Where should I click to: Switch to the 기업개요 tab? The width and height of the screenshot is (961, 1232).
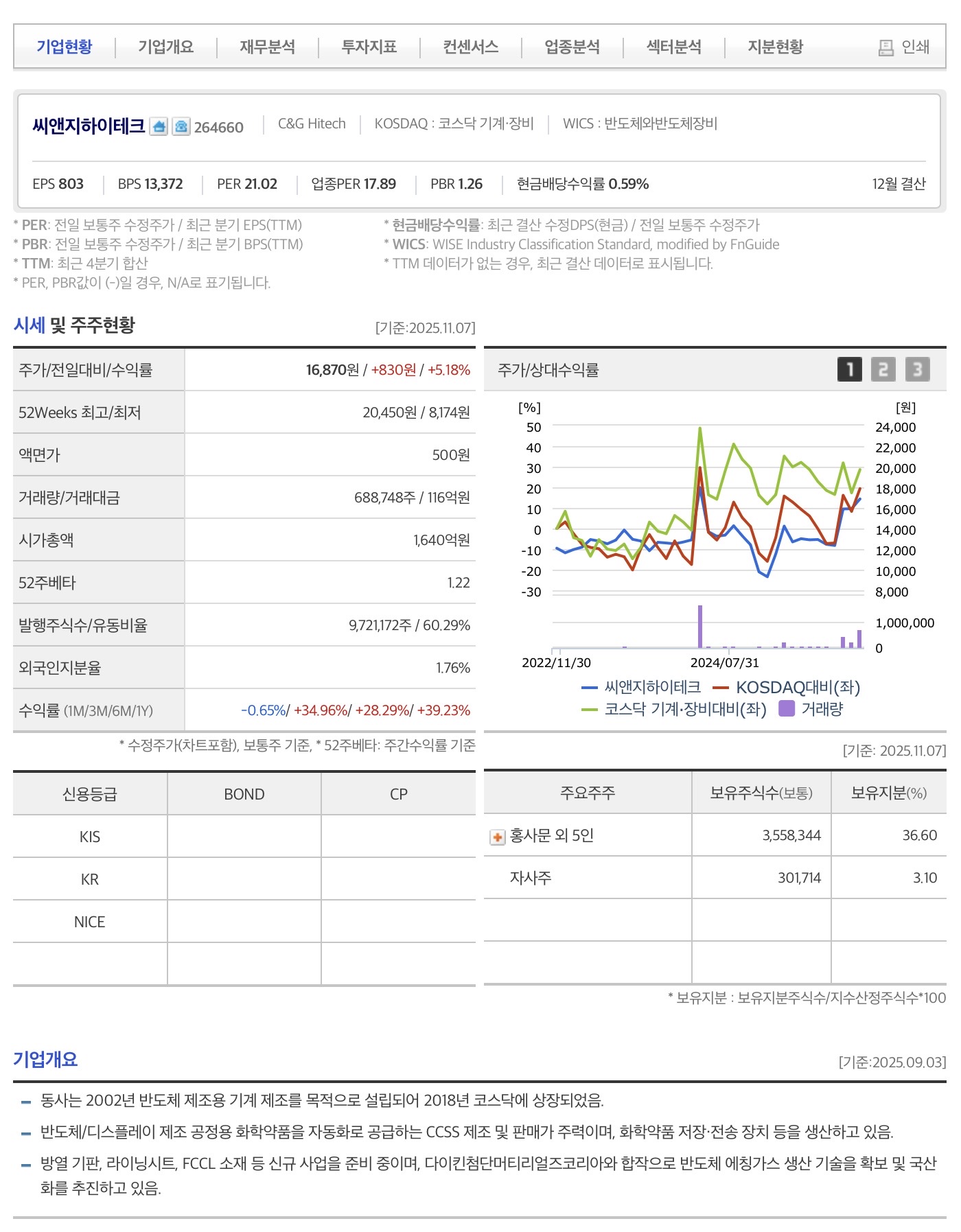pos(166,47)
